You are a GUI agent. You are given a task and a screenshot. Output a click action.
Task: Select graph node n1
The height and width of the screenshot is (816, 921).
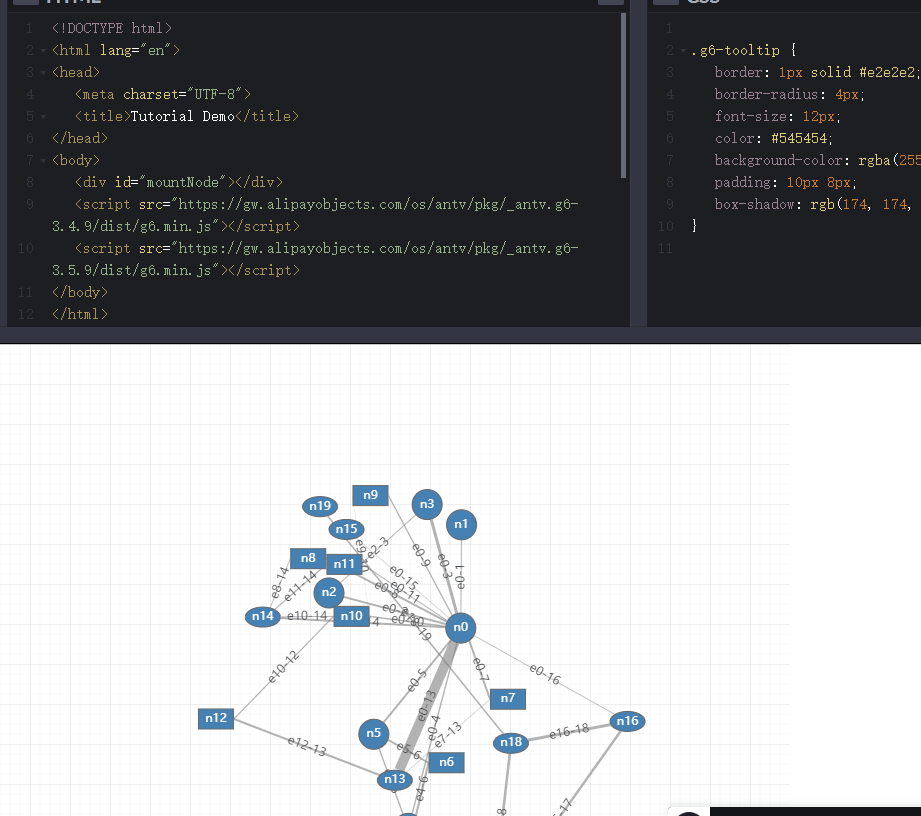tap(461, 524)
